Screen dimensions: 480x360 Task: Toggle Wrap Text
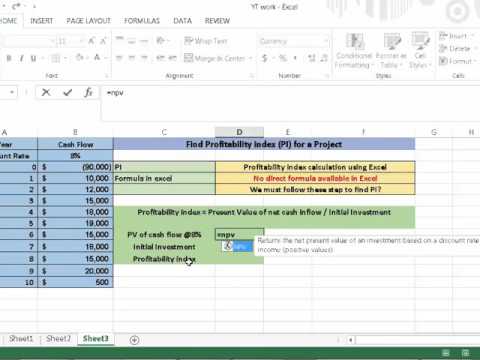pyautogui.click(x=206, y=41)
